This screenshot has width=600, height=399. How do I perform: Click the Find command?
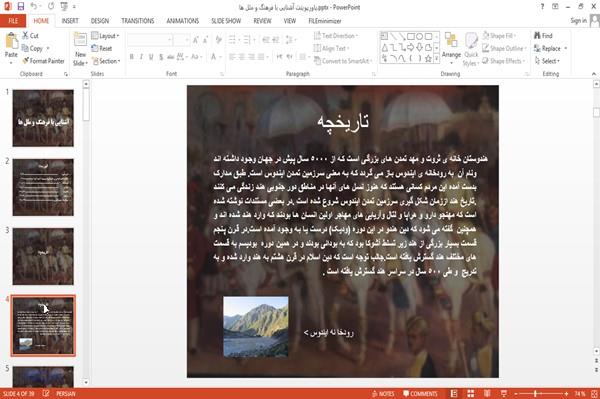[543, 36]
